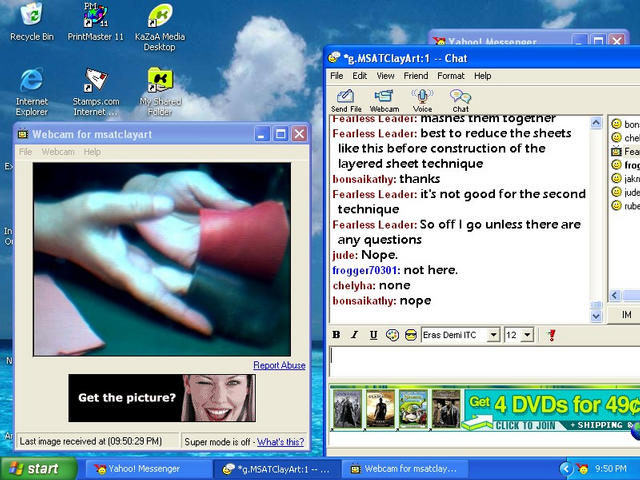Launch Internet Explorer desktop icon
This screenshot has height=480, width=640.
(32, 91)
